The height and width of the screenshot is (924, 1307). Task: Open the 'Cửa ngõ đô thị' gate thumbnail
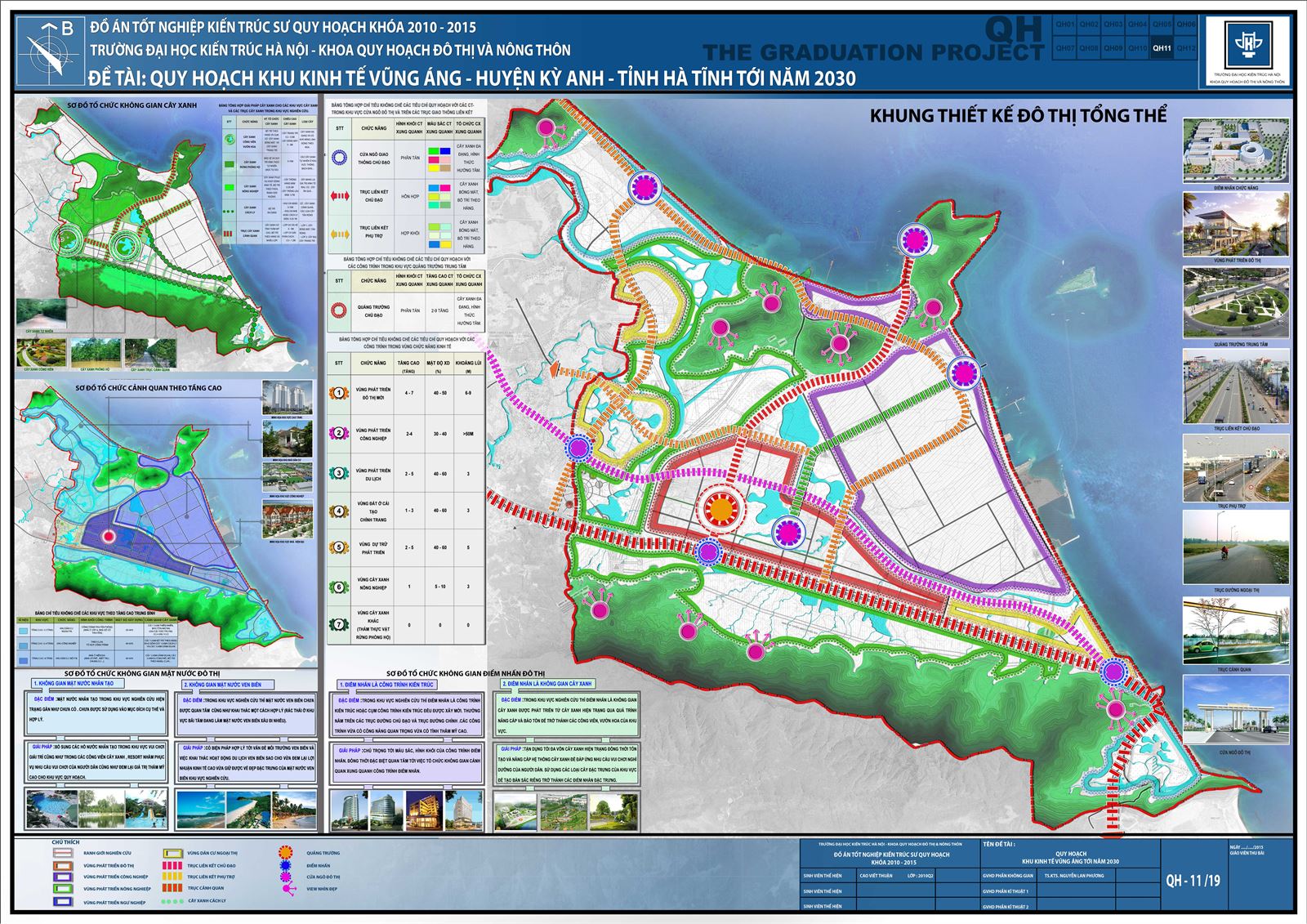(1236, 711)
